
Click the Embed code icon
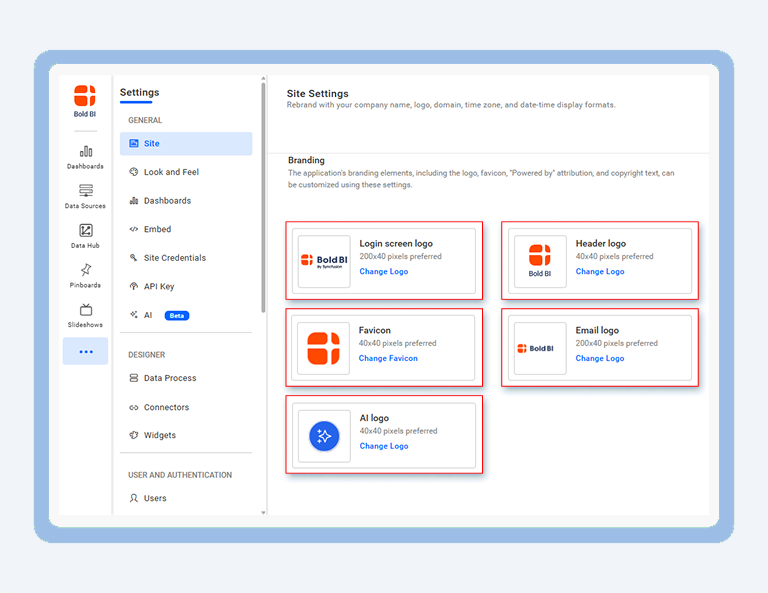point(134,229)
